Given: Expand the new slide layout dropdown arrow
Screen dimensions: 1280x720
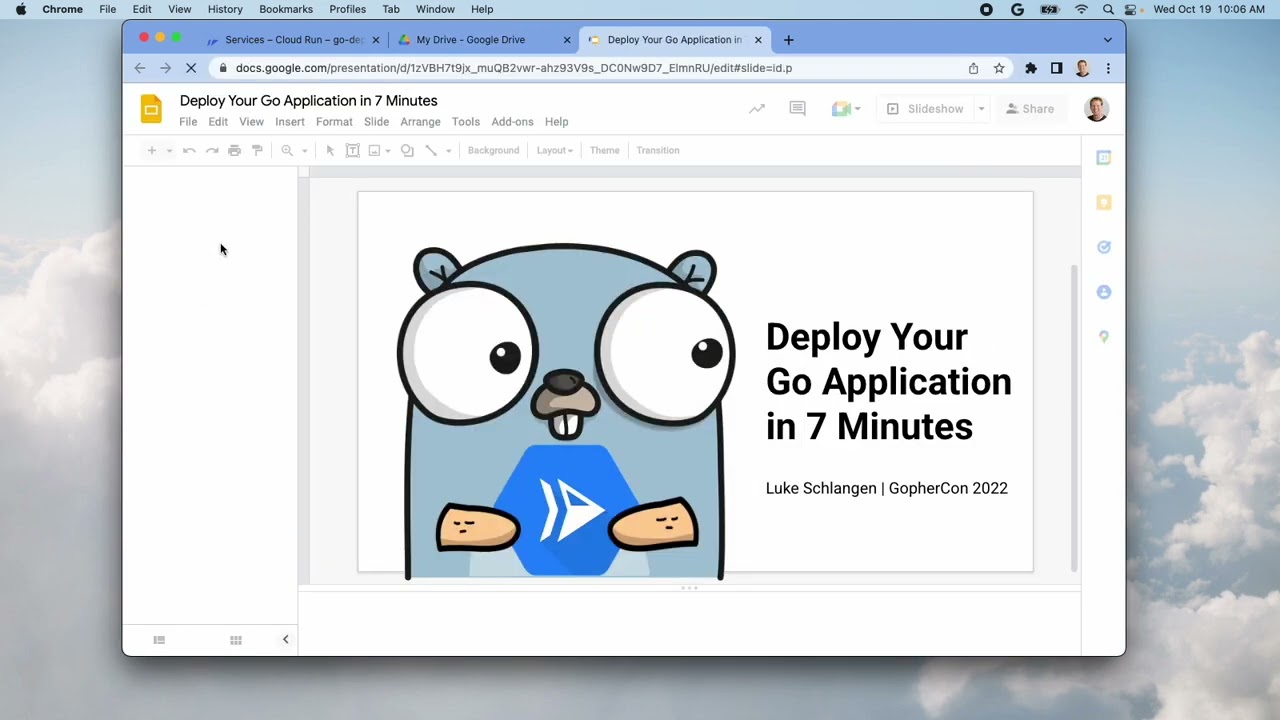Looking at the screenshot, I should [169, 150].
